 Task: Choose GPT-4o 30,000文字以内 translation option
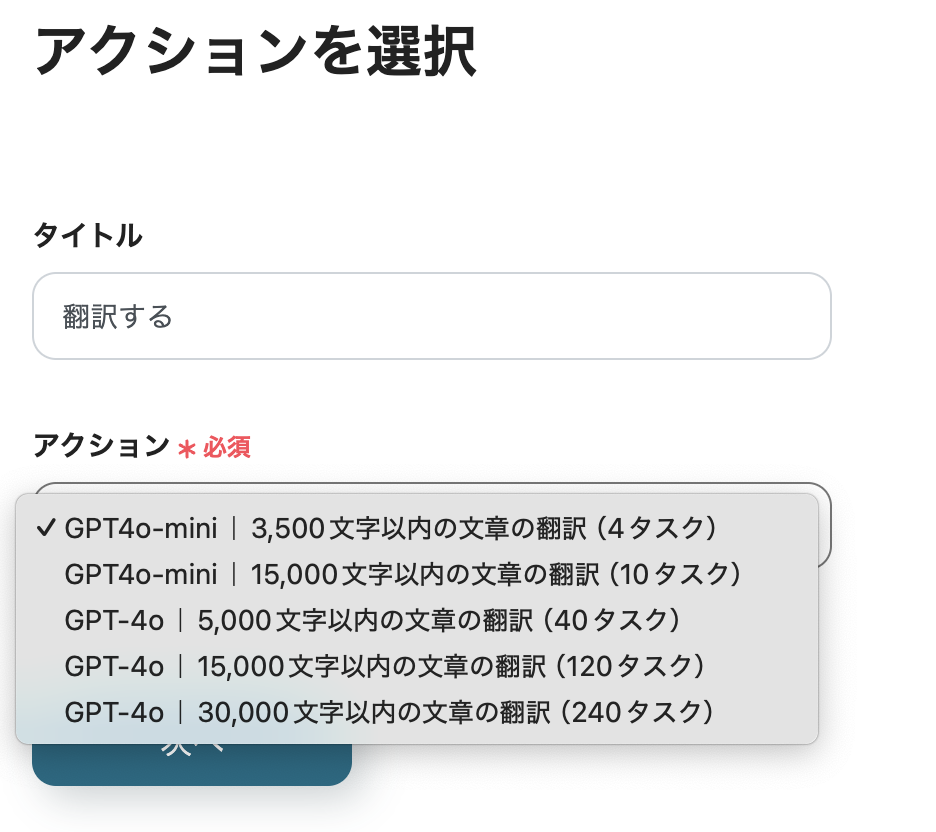[389, 712]
